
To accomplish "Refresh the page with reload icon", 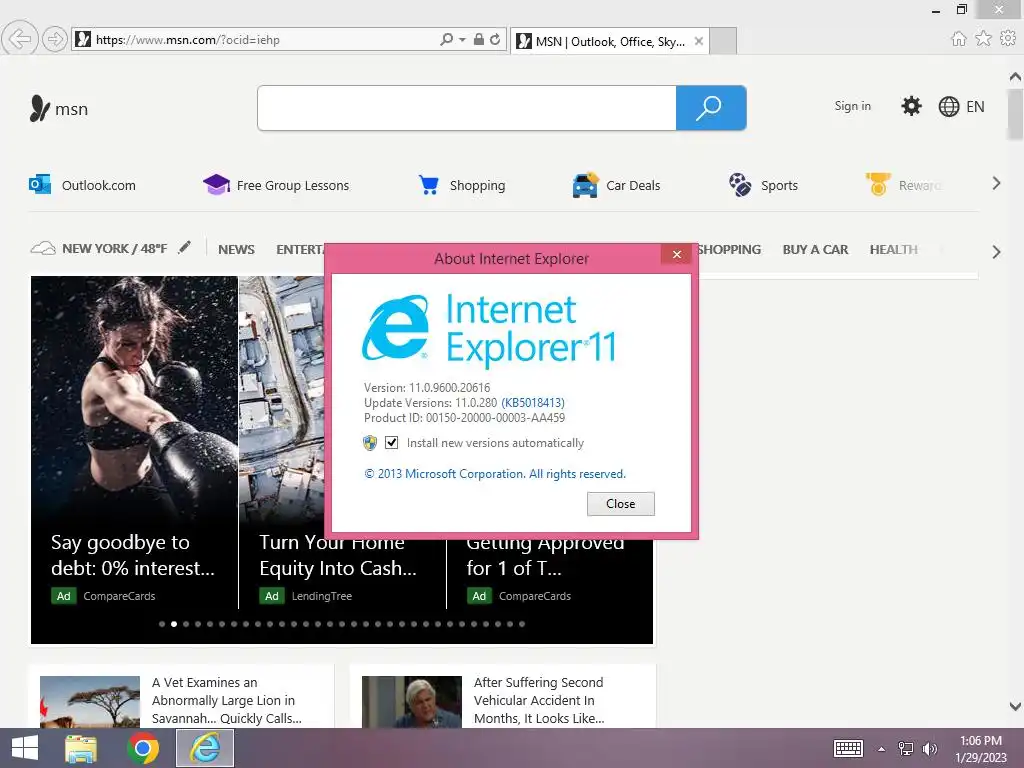I will click(495, 39).
